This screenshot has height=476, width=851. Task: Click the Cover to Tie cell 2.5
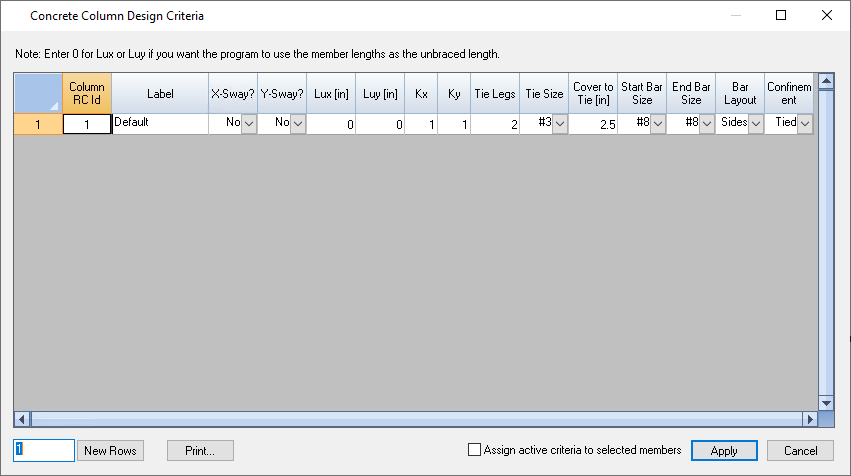tap(593, 124)
